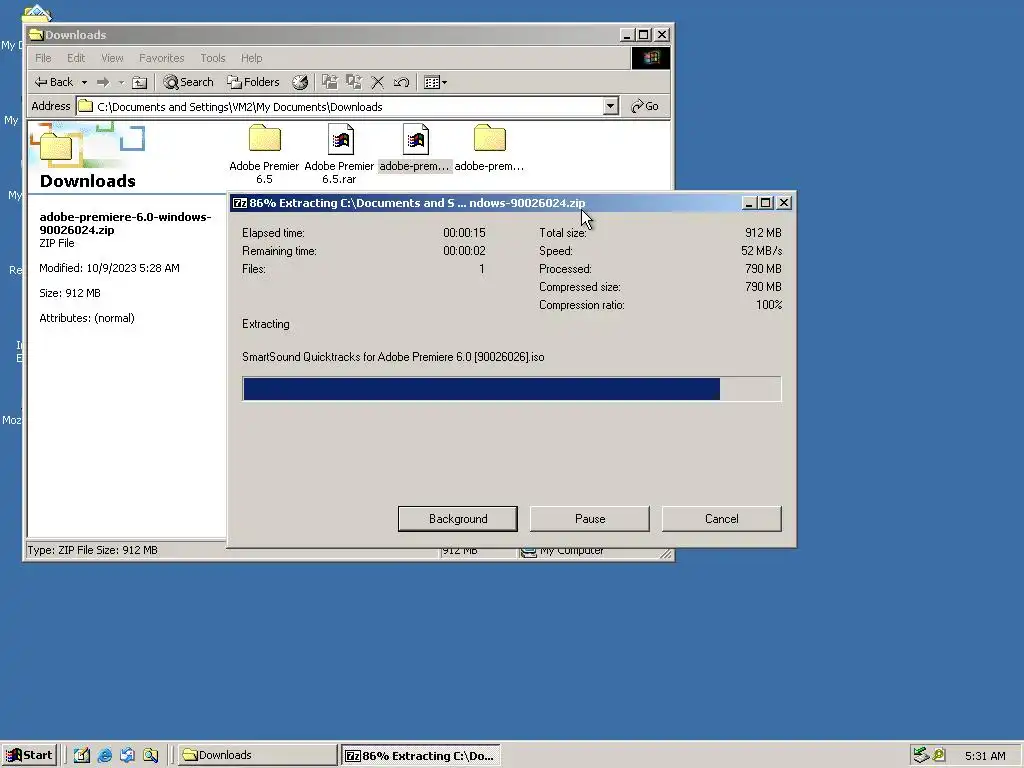Click the status bar 'Type: ZIP File' text
The image size is (1024, 768).
click(x=92, y=550)
